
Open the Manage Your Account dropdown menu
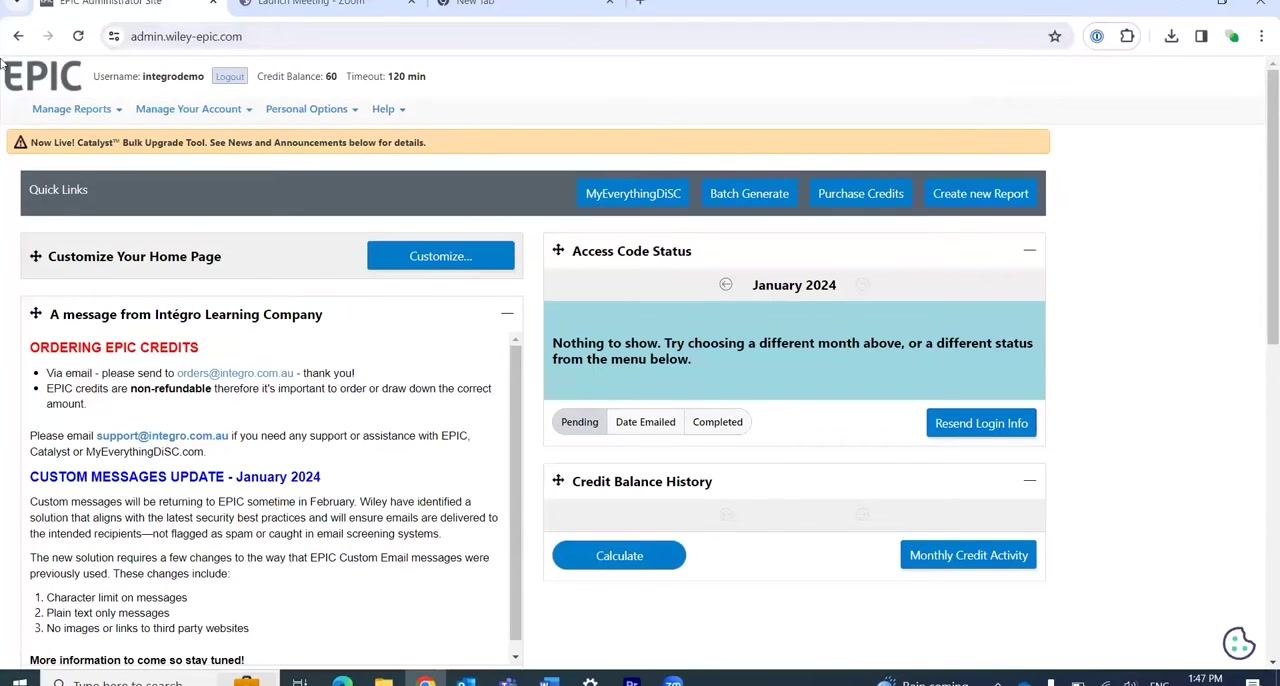(x=194, y=109)
